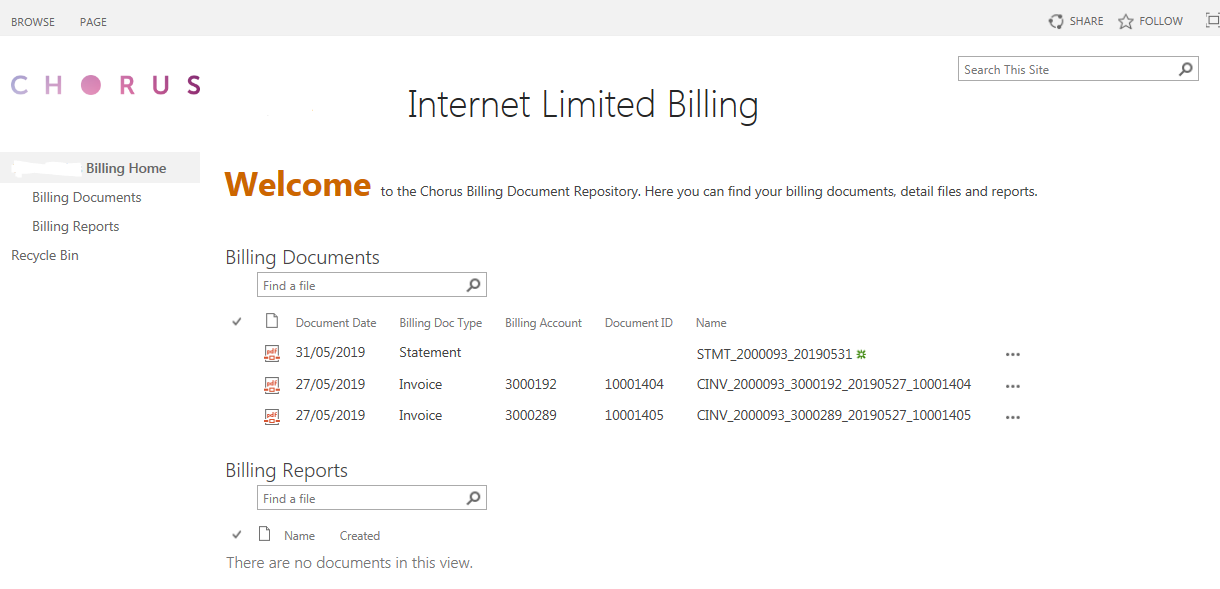The width and height of the screenshot is (1220, 589).
Task: Click the site search magnifier icon
Action: click(1186, 69)
